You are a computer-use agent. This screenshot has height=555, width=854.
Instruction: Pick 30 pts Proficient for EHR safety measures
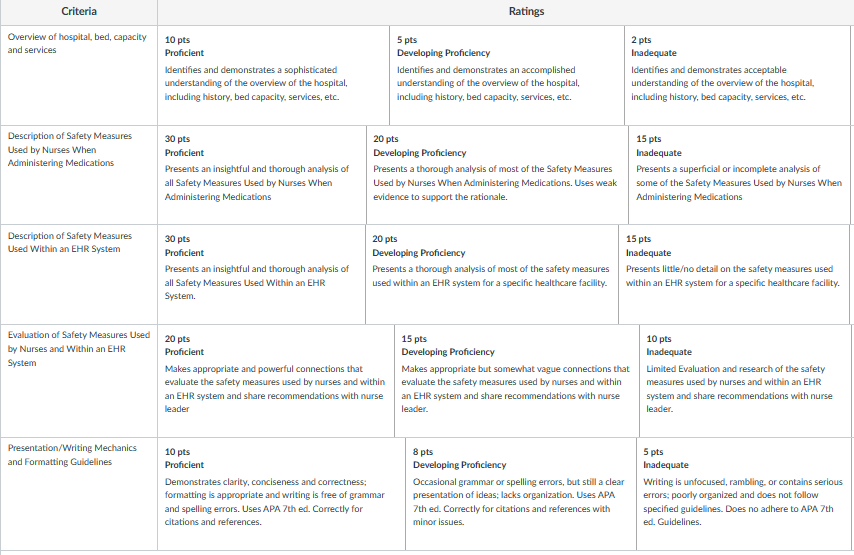click(261, 275)
